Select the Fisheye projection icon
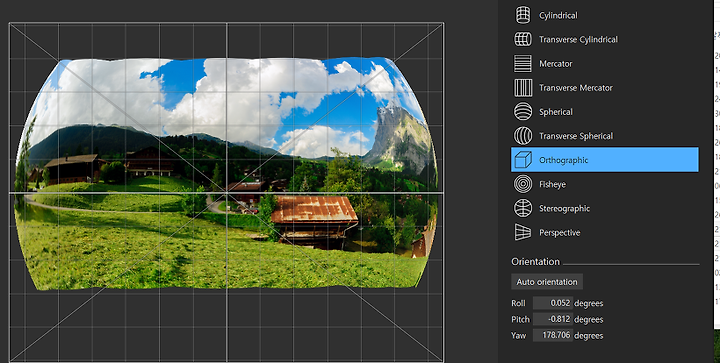 (523, 184)
